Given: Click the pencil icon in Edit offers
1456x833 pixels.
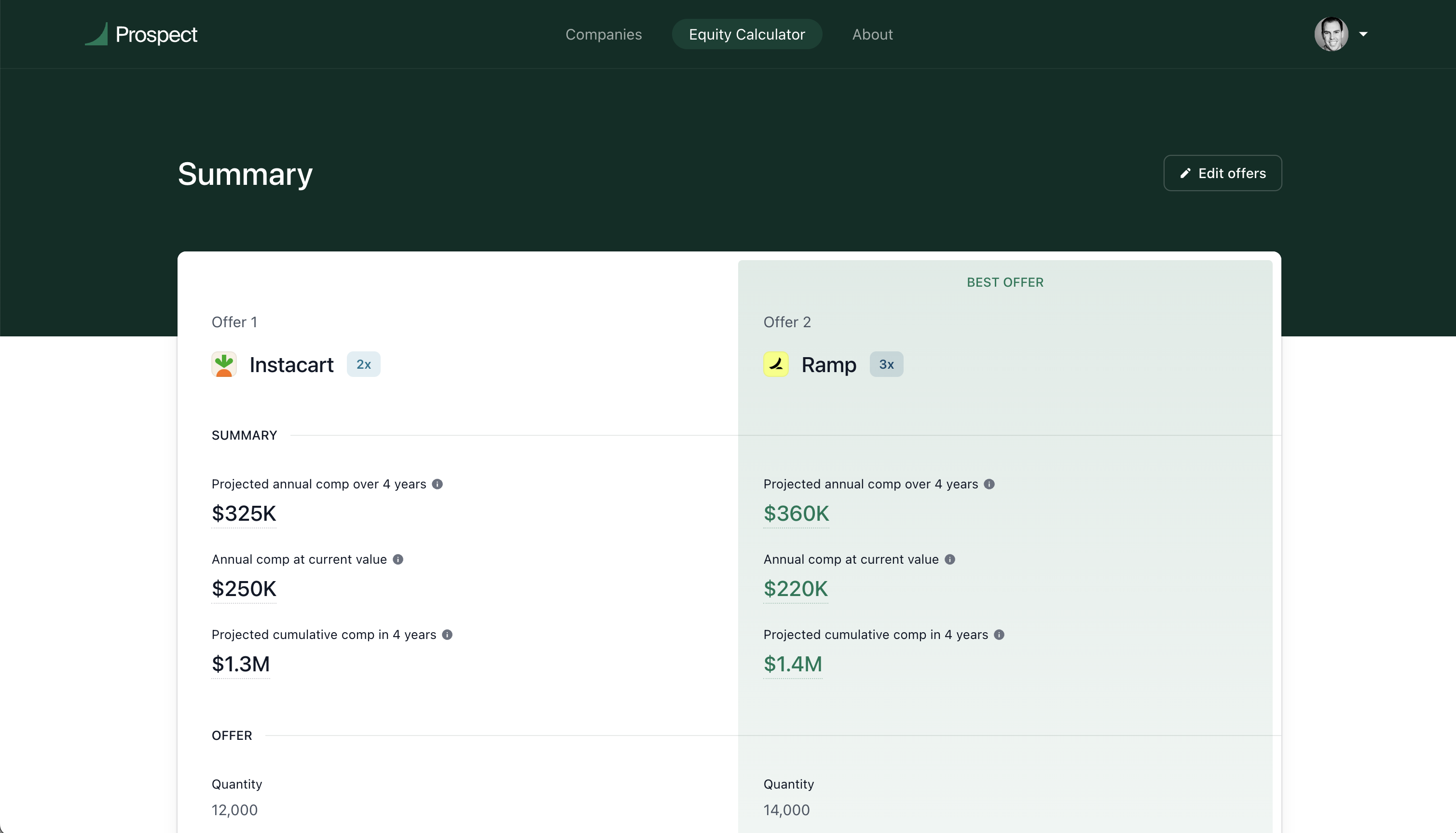Looking at the screenshot, I should click(1185, 173).
